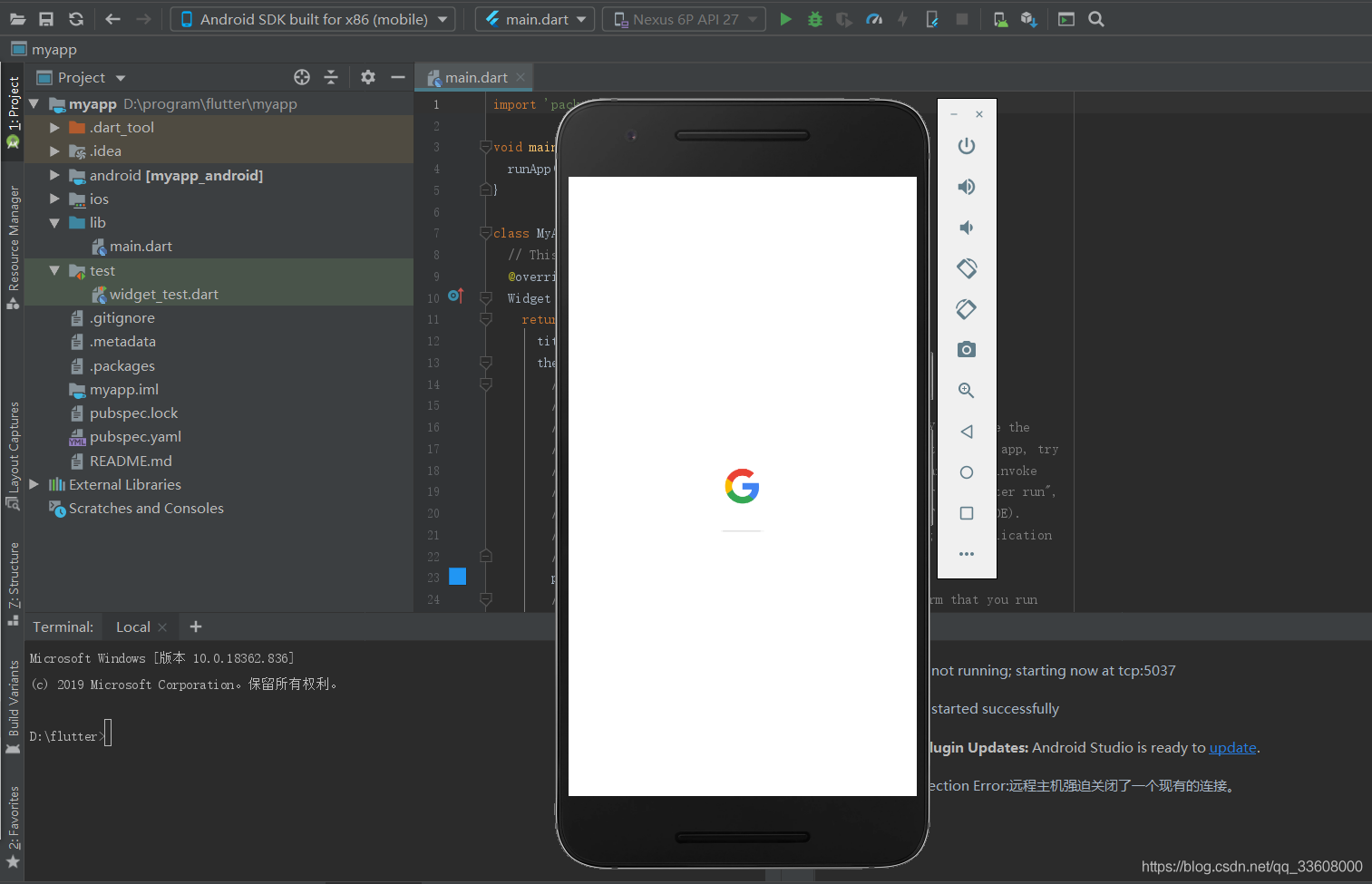Navigate forward with the right arrow icon
The width and height of the screenshot is (1372, 884).
point(143,19)
